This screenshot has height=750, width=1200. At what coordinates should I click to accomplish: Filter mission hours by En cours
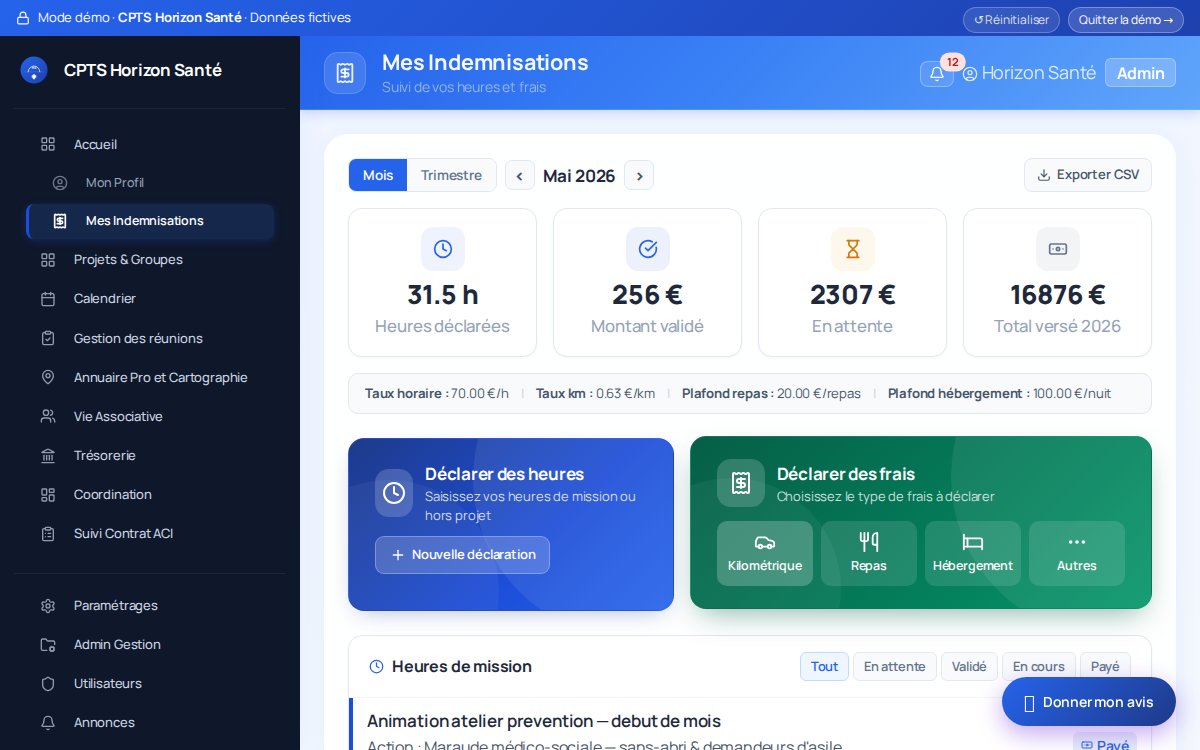[1039, 666]
